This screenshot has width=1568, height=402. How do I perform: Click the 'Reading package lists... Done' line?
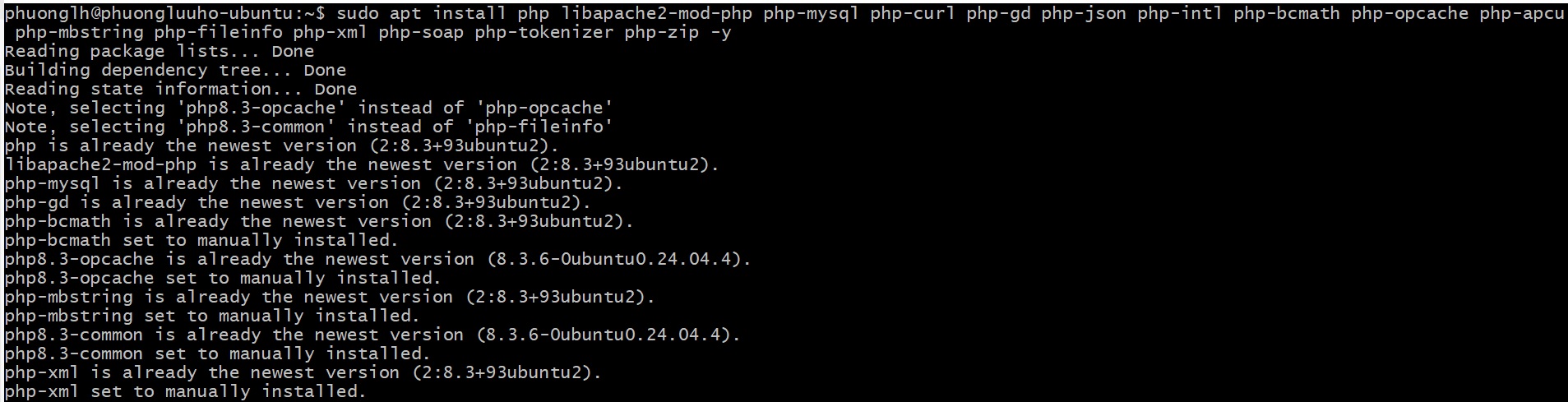(x=160, y=51)
